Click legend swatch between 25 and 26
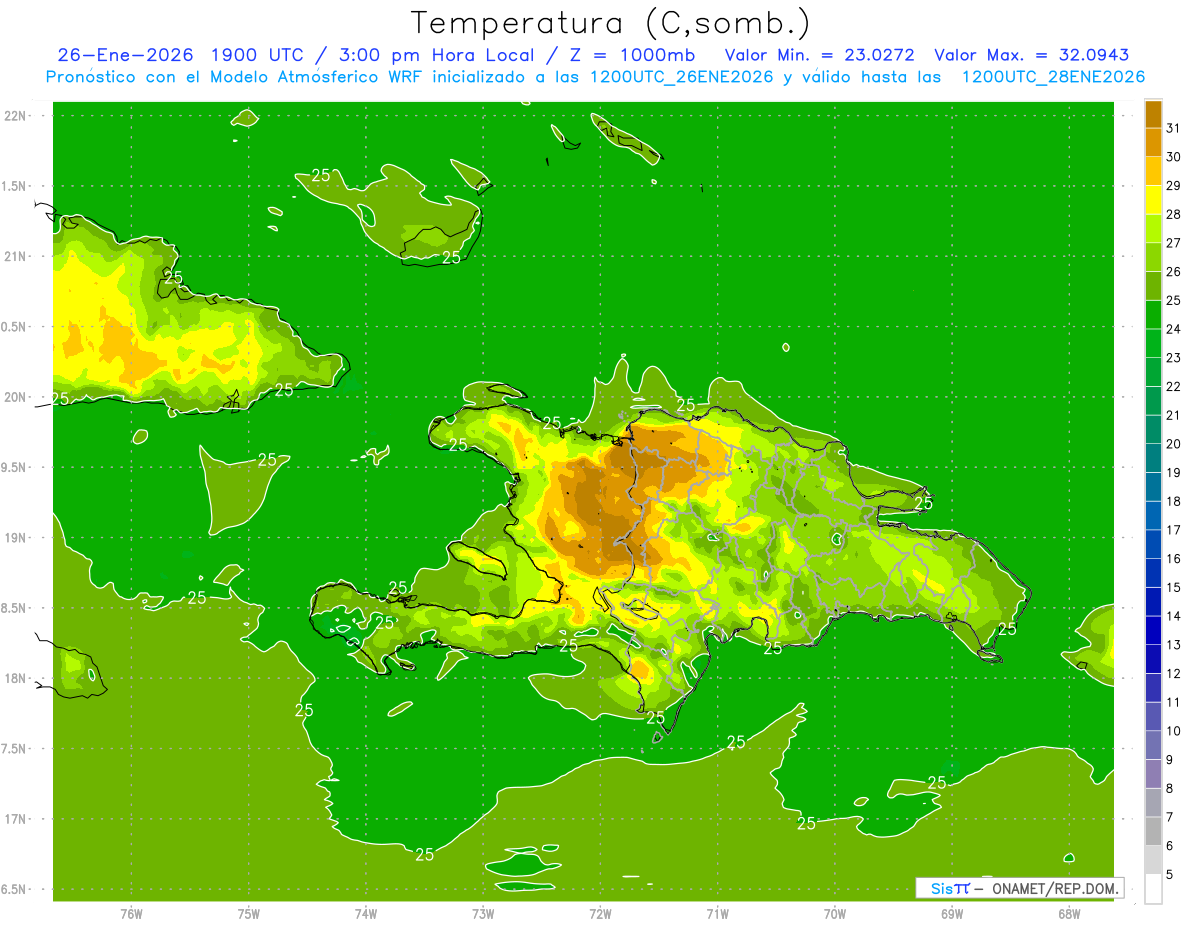 tap(1153, 286)
